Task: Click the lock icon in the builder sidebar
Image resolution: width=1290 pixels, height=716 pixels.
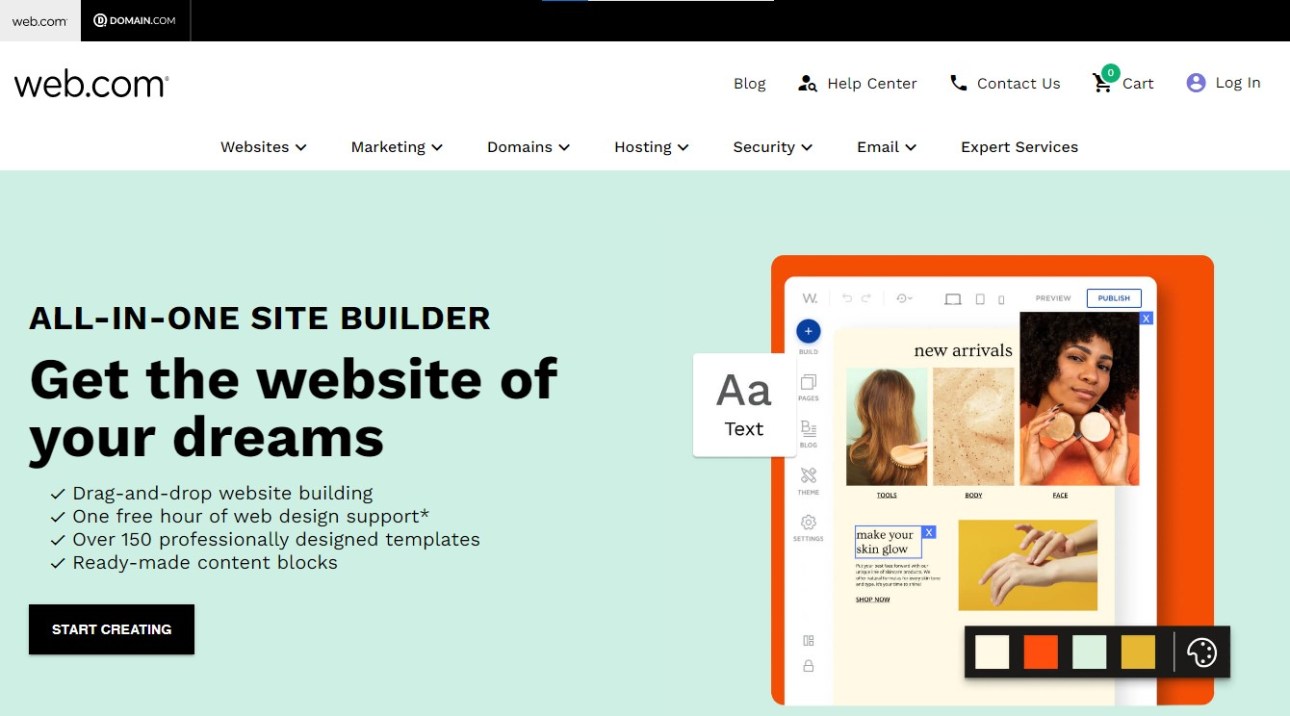Action: [x=808, y=666]
